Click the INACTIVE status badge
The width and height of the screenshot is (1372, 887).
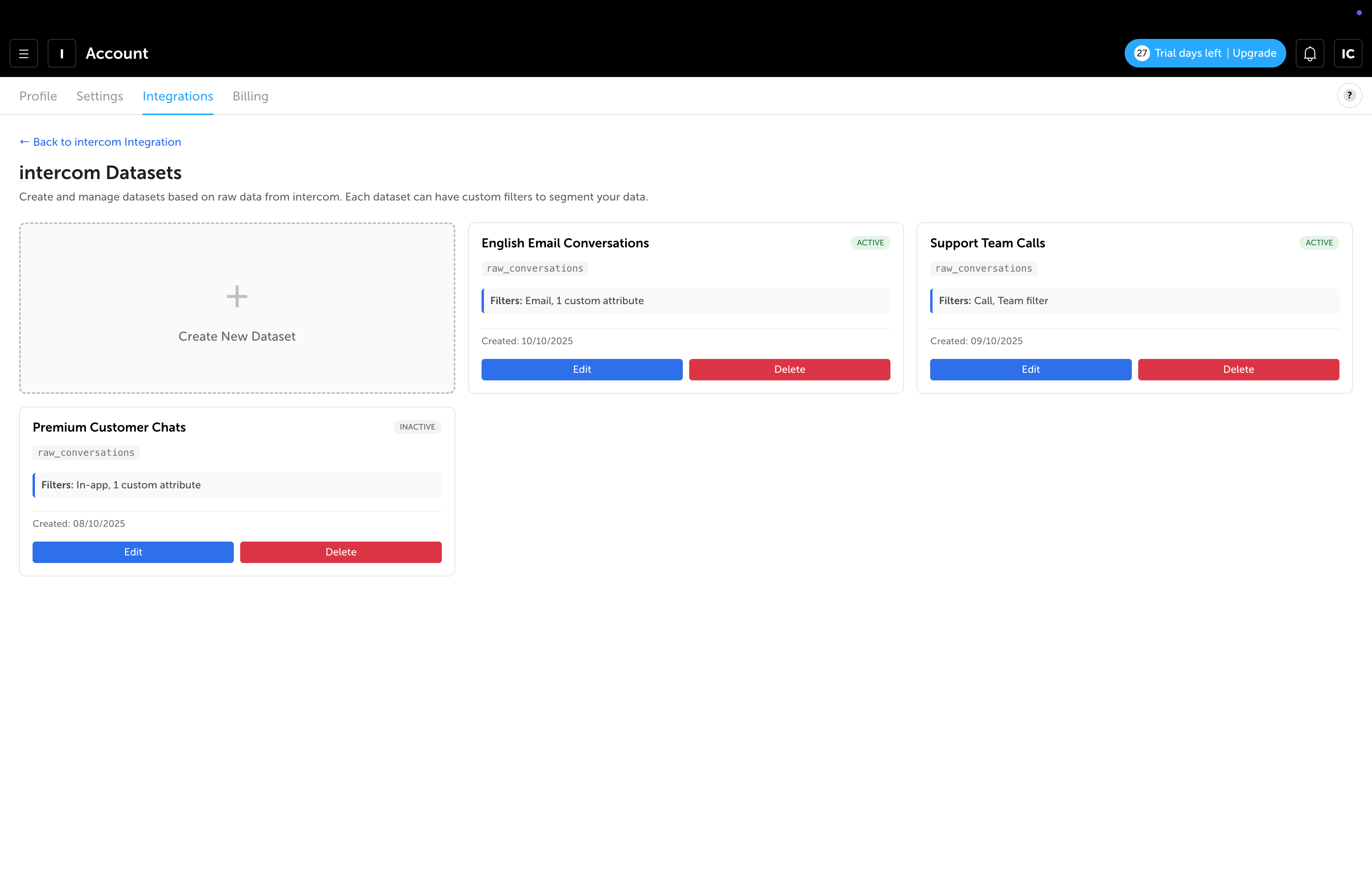tap(417, 427)
